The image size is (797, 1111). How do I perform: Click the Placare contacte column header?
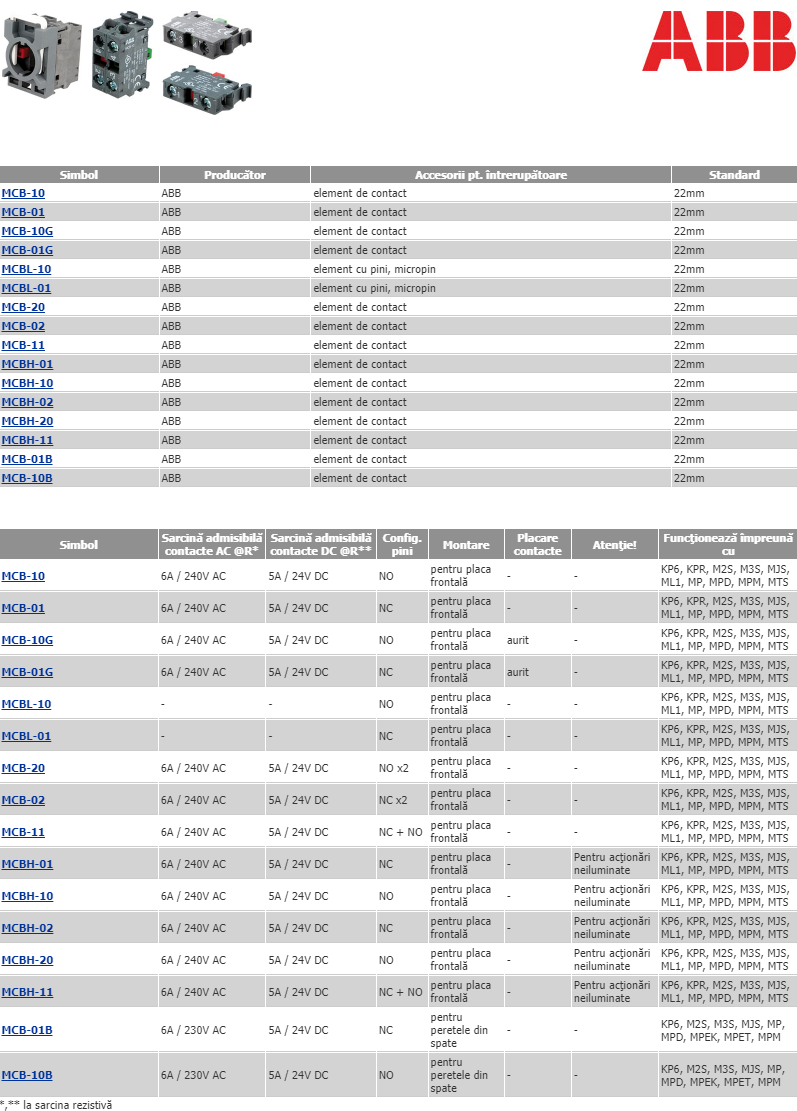coord(538,544)
